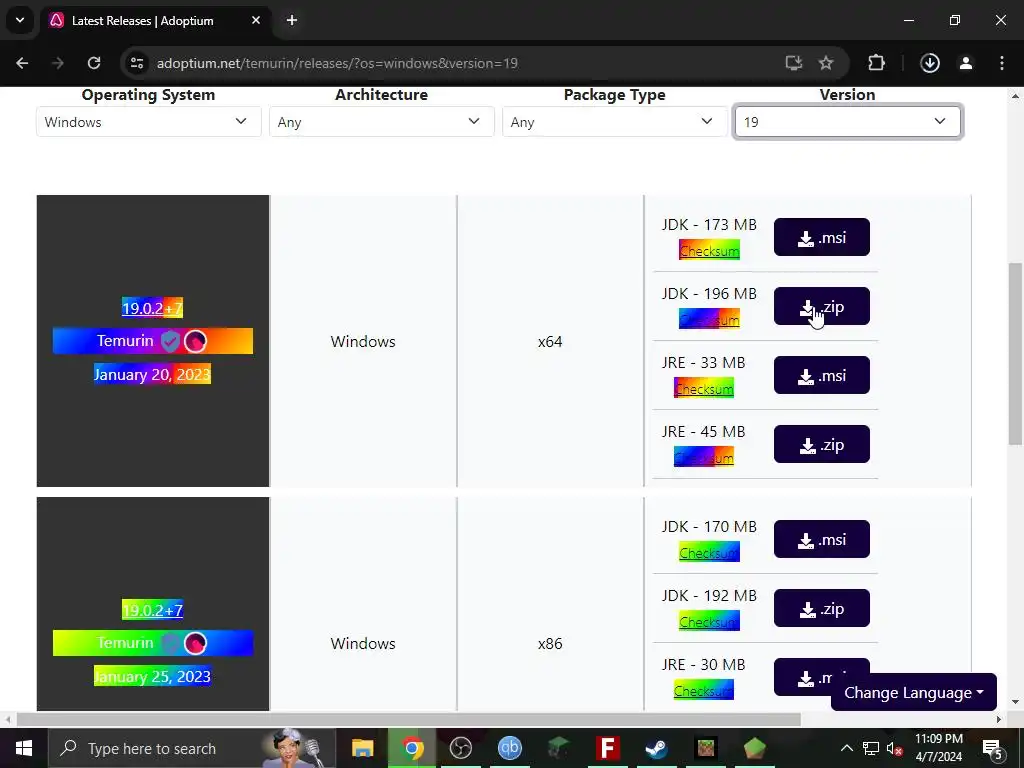Open the Windows Start menu
The width and height of the screenshot is (1024, 768).
coord(24,748)
